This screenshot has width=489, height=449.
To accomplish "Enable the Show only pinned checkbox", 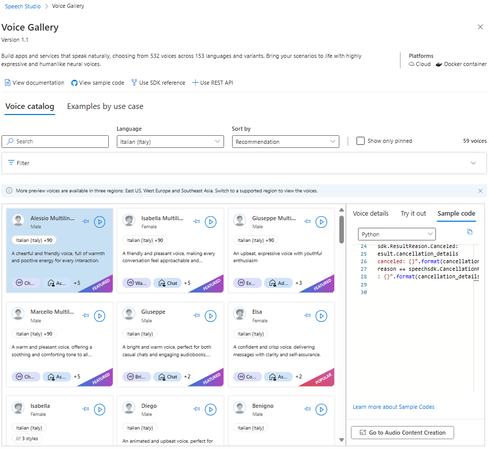I will click(360, 141).
